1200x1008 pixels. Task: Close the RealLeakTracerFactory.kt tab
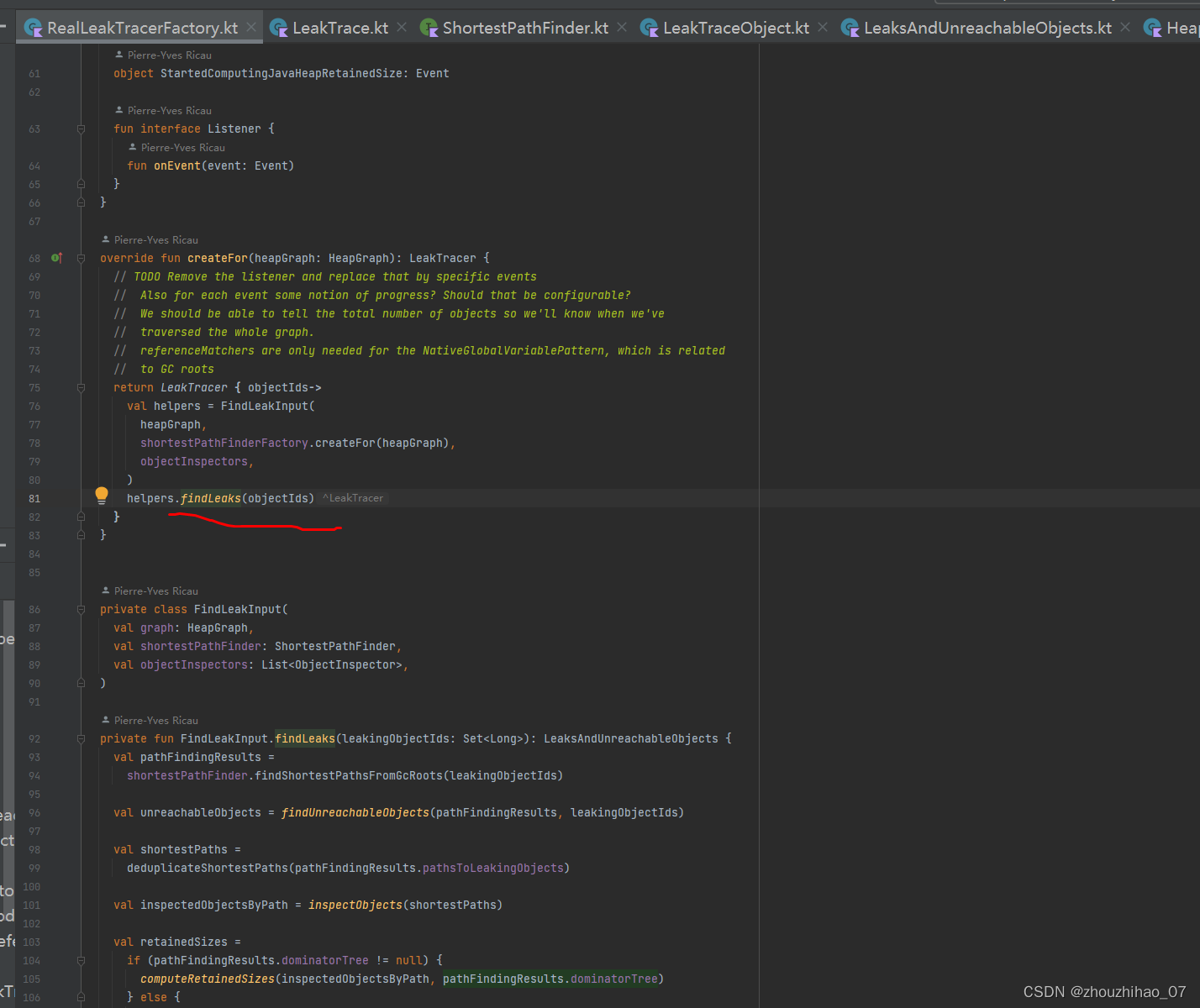pyautogui.click(x=251, y=28)
